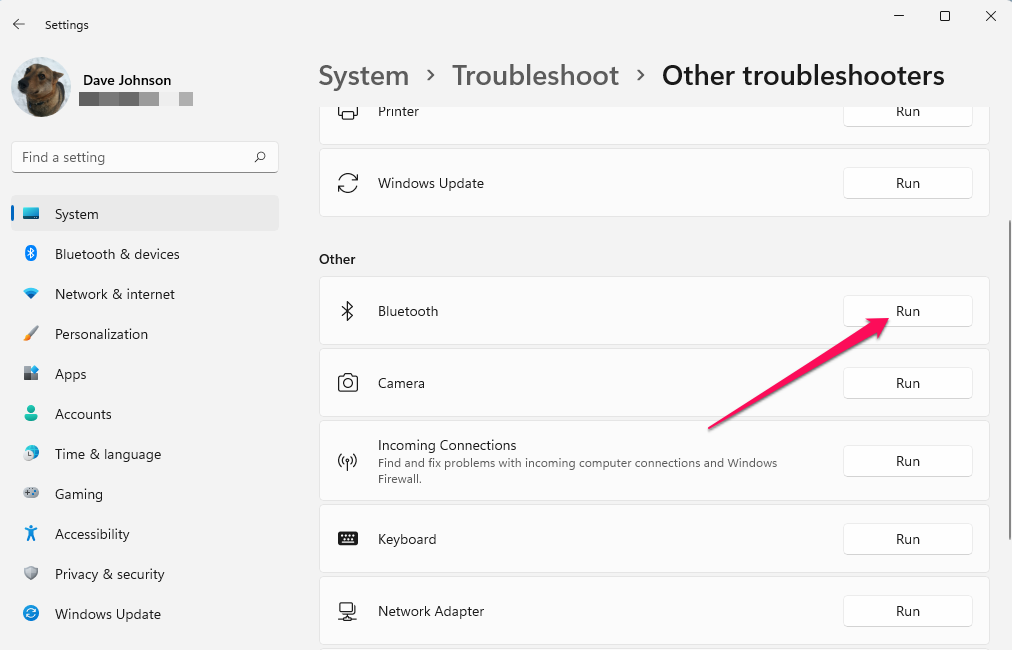Click the Accessibility figure icon
The height and width of the screenshot is (650, 1012).
click(31, 534)
